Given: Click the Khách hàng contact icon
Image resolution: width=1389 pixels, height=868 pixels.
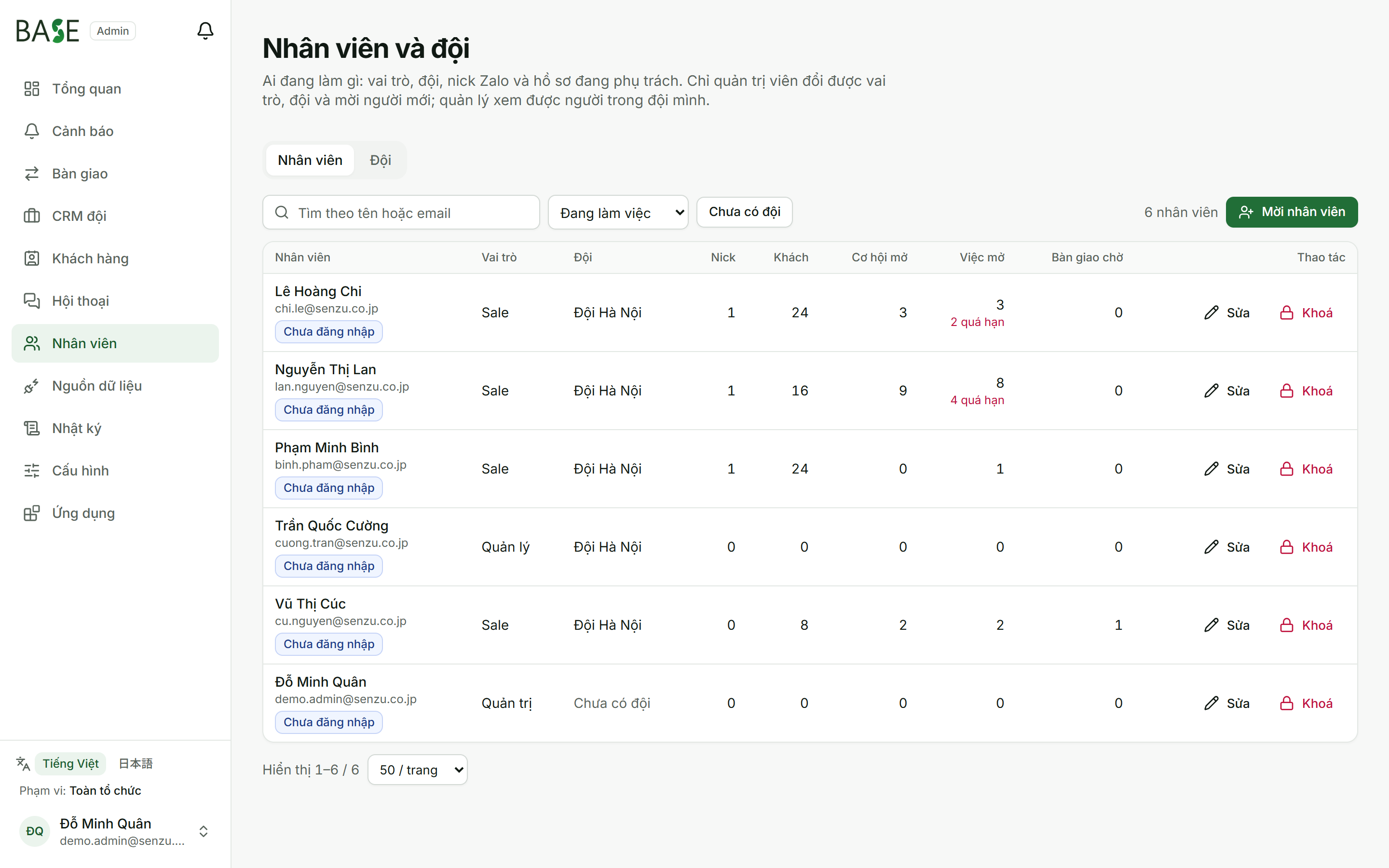Looking at the screenshot, I should point(31,258).
